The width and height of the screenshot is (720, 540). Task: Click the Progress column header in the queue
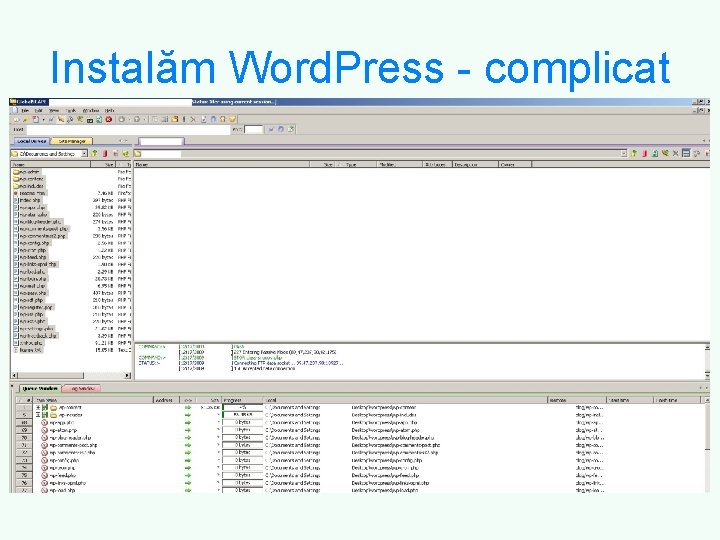point(242,400)
